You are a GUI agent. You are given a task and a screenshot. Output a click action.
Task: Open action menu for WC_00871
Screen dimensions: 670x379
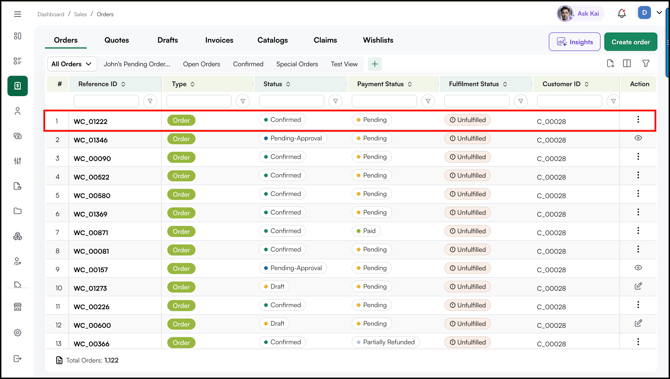(x=638, y=231)
